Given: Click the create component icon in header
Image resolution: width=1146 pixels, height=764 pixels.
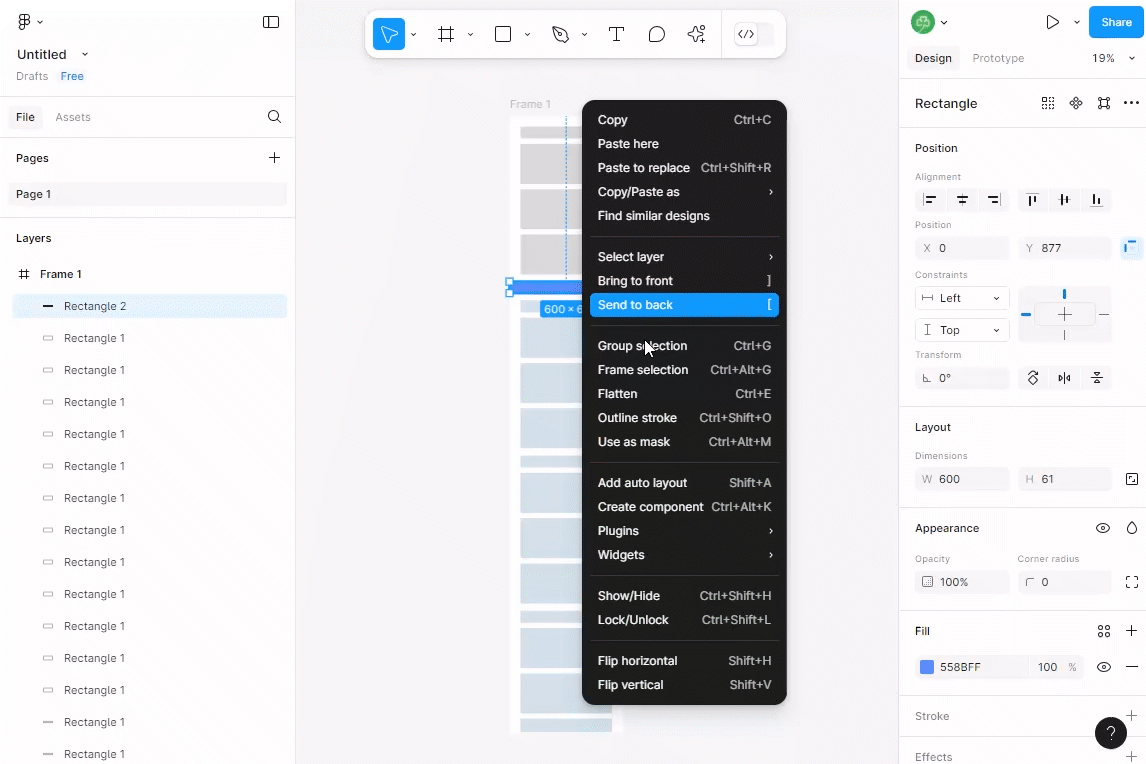Looking at the screenshot, I should pos(1076,103).
